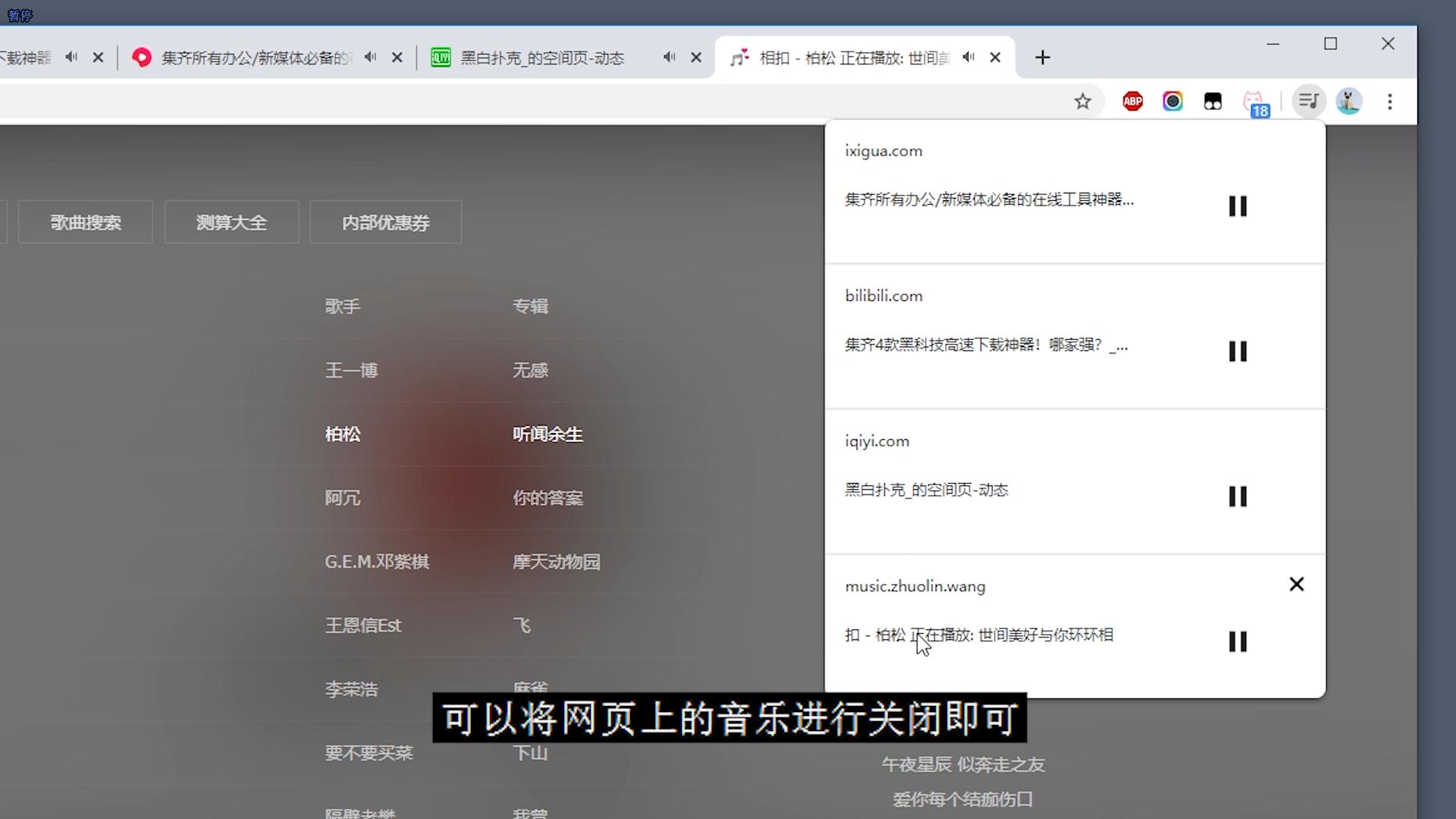Pause the iqiyi.com media playback
Image resolution: width=1456 pixels, height=819 pixels.
click(1238, 496)
